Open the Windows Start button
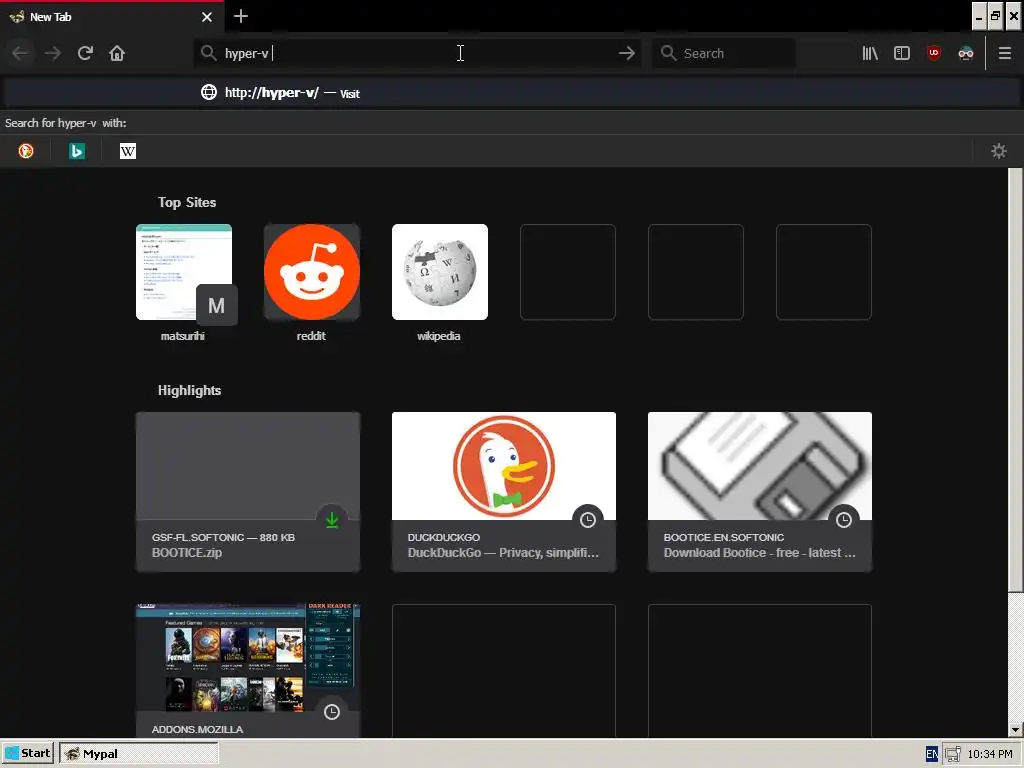The height and width of the screenshot is (768, 1024). click(x=28, y=754)
